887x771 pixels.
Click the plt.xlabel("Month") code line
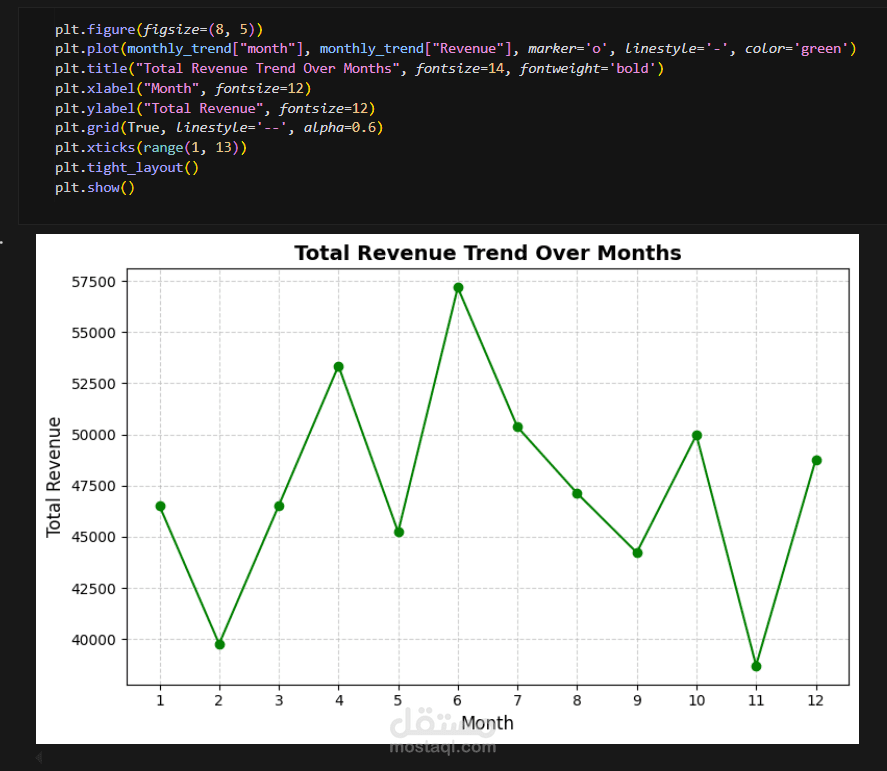183,88
